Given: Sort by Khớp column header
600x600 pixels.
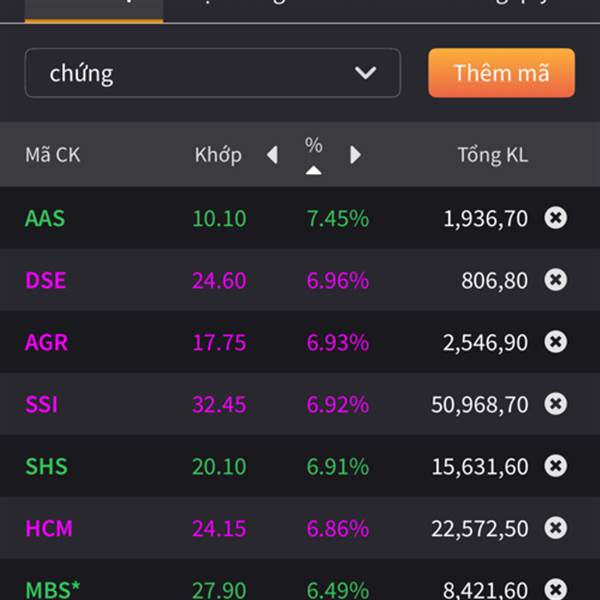Looking at the screenshot, I should tap(218, 155).
